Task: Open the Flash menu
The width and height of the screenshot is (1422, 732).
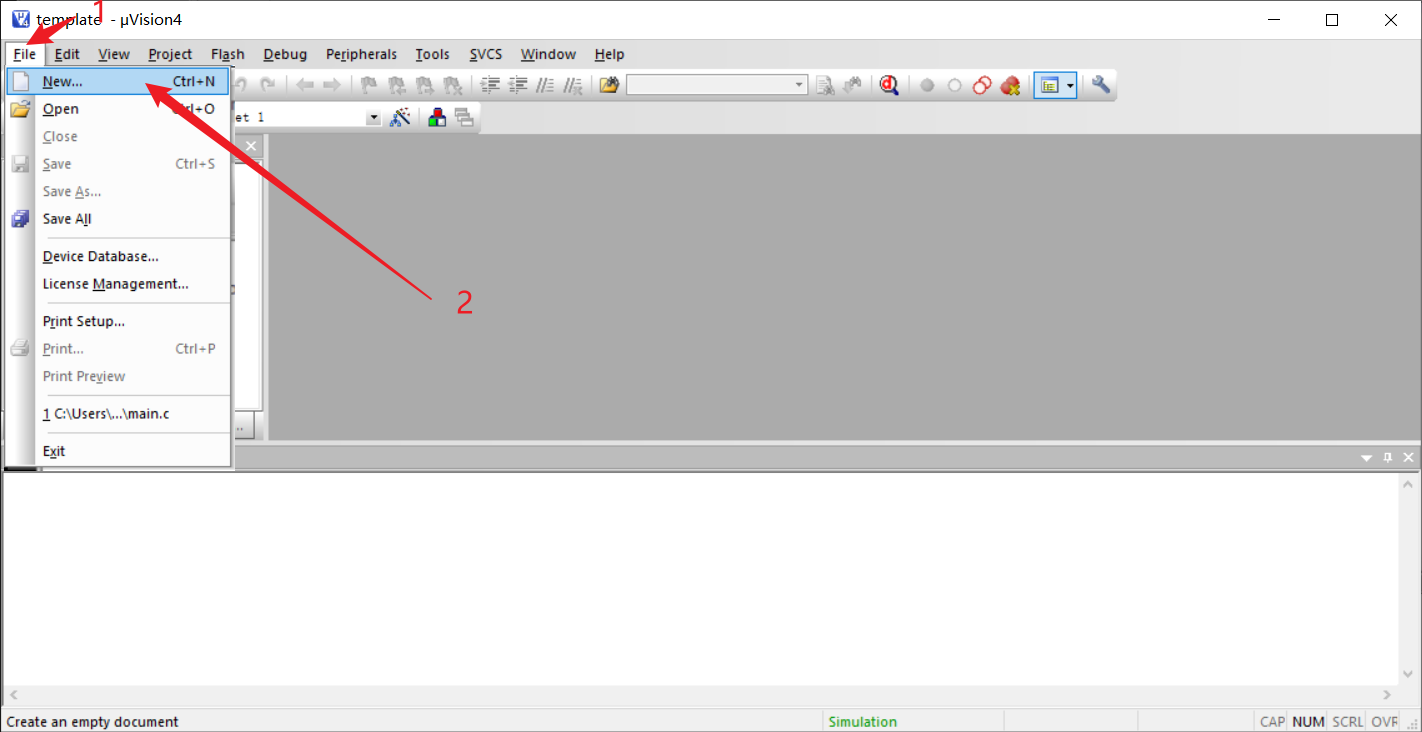Action: pos(228,54)
